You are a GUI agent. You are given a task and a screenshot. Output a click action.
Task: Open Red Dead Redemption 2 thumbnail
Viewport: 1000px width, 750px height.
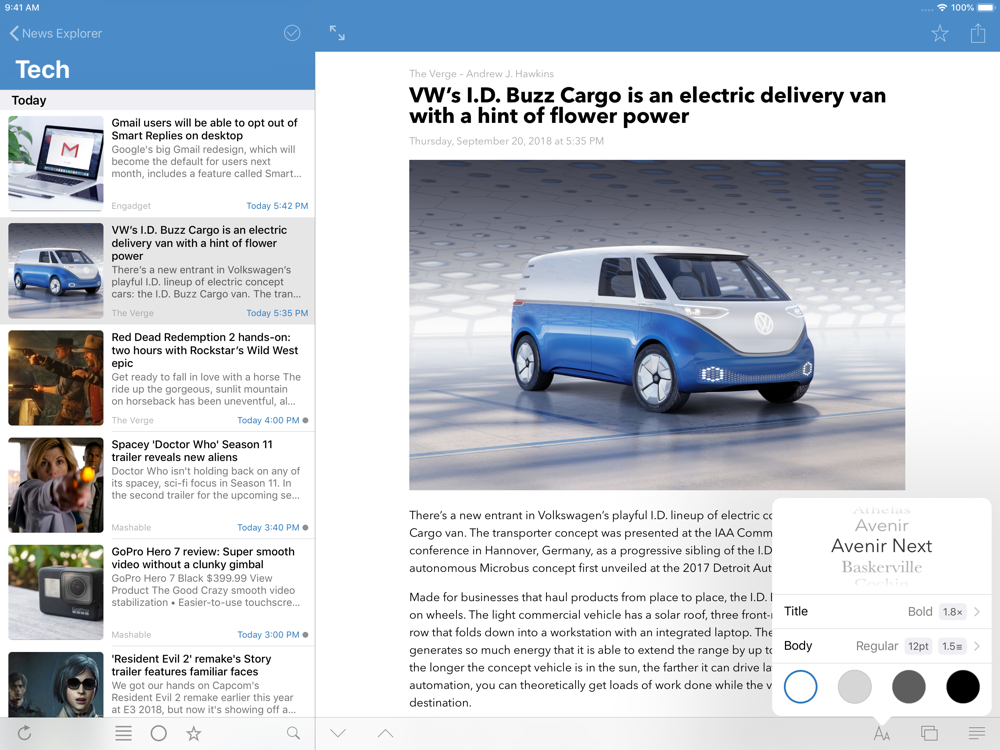55,378
